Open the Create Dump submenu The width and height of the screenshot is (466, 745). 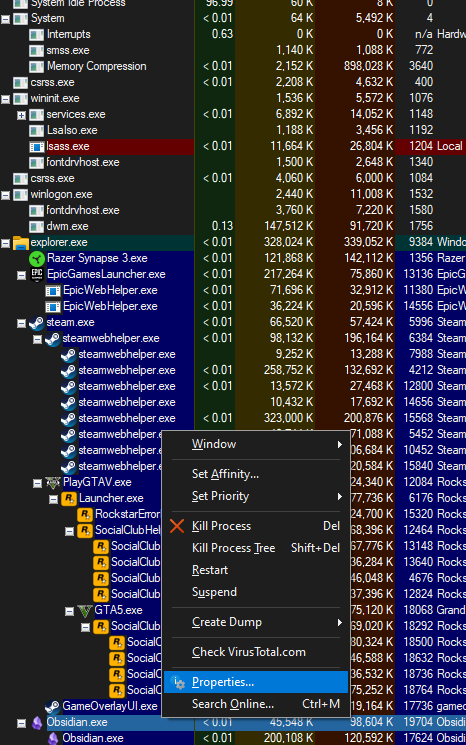[x=257, y=622]
